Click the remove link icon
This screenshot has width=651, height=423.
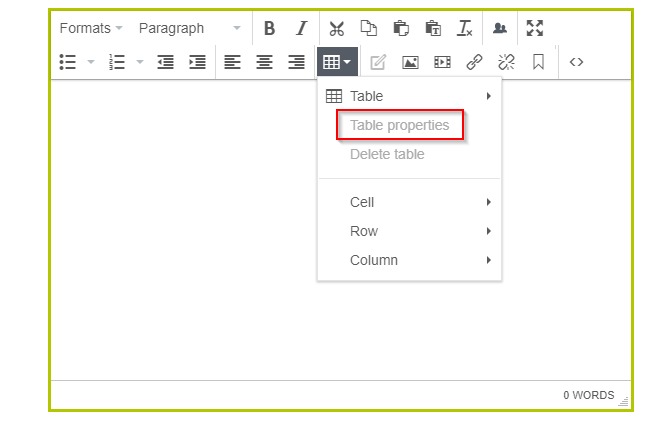pyautogui.click(x=506, y=62)
